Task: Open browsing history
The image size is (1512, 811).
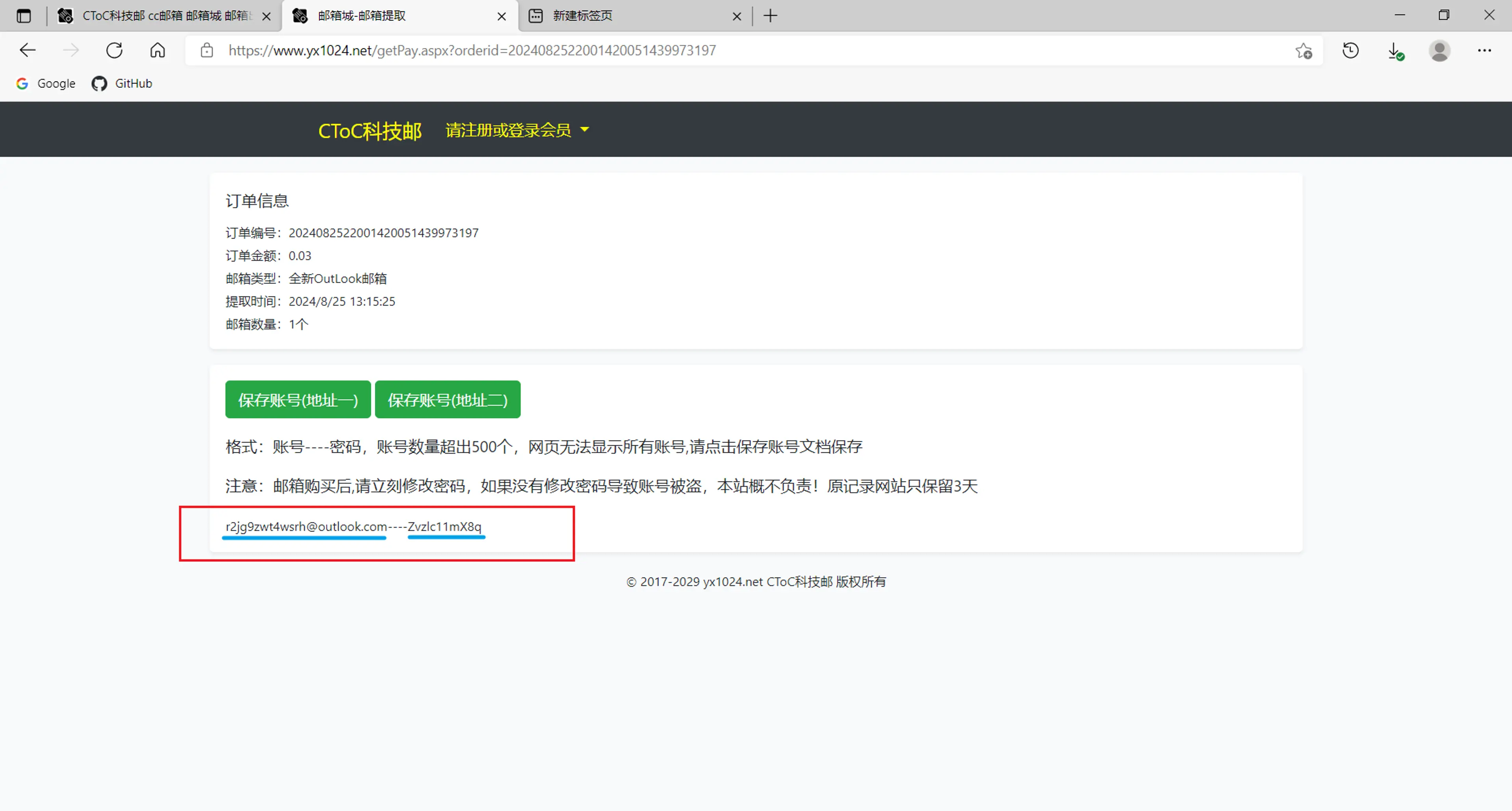Action: [1350, 51]
